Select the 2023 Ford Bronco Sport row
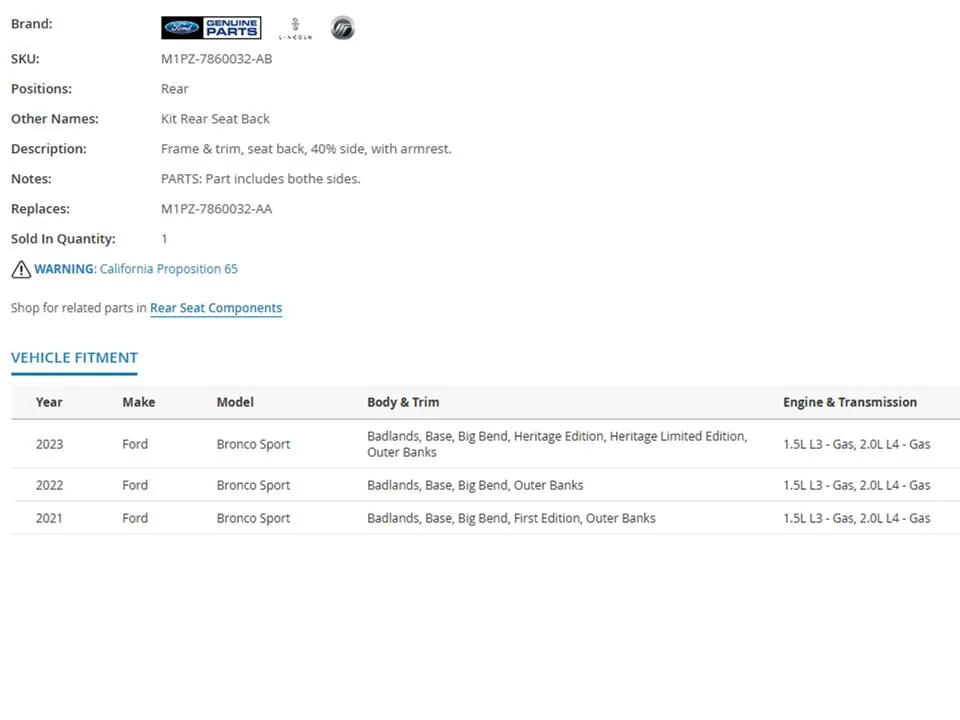Viewport: 960px width, 720px height. point(253,444)
